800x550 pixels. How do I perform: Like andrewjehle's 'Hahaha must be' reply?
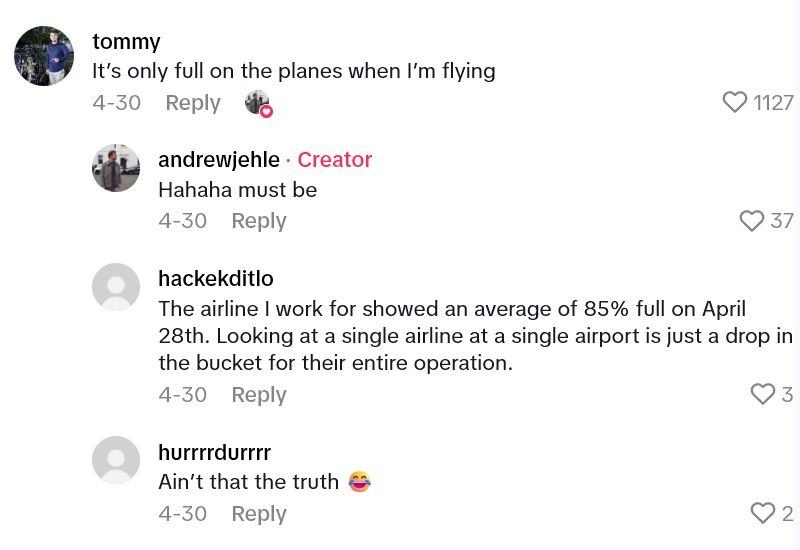point(752,220)
